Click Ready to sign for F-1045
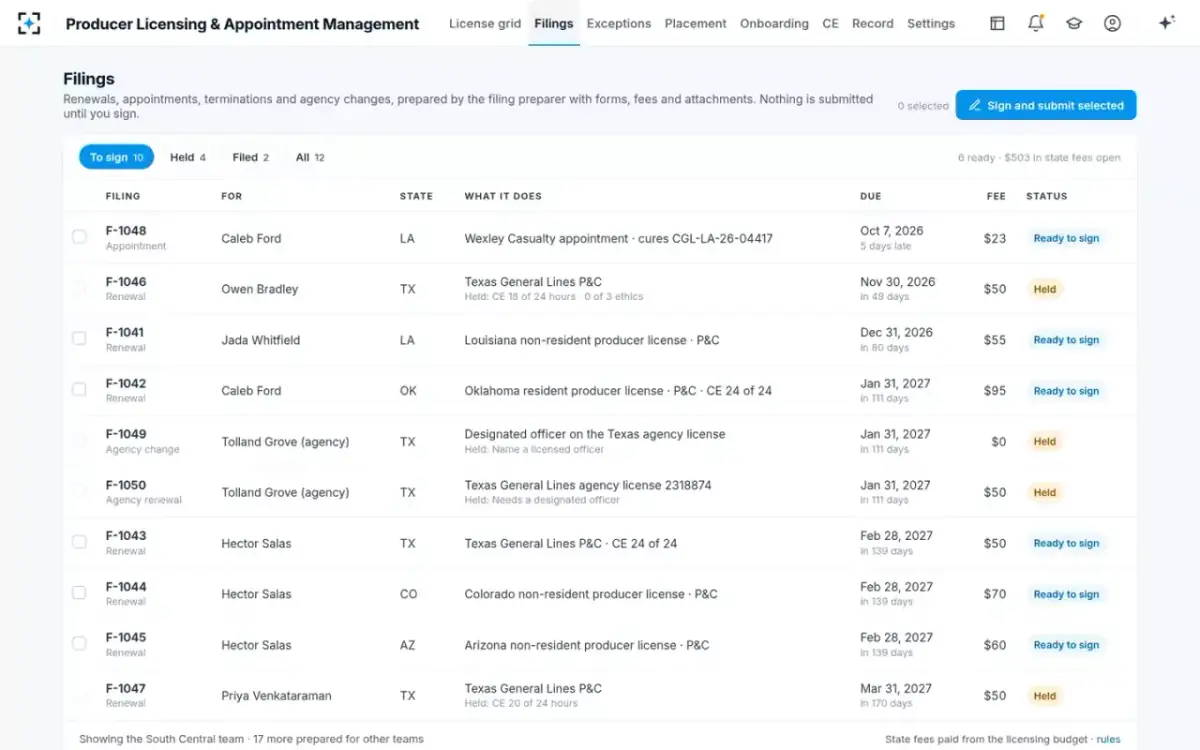The height and width of the screenshot is (750, 1200). [x=1066, y=645]
